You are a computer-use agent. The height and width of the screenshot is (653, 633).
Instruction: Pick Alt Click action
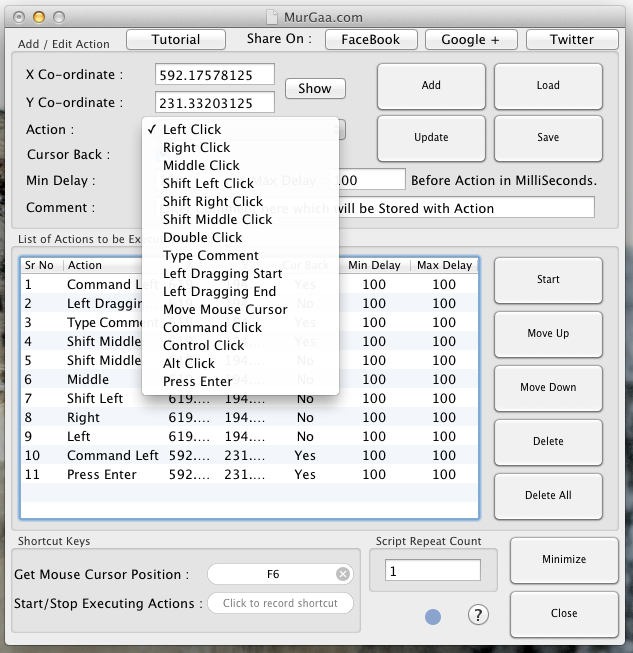240,363
